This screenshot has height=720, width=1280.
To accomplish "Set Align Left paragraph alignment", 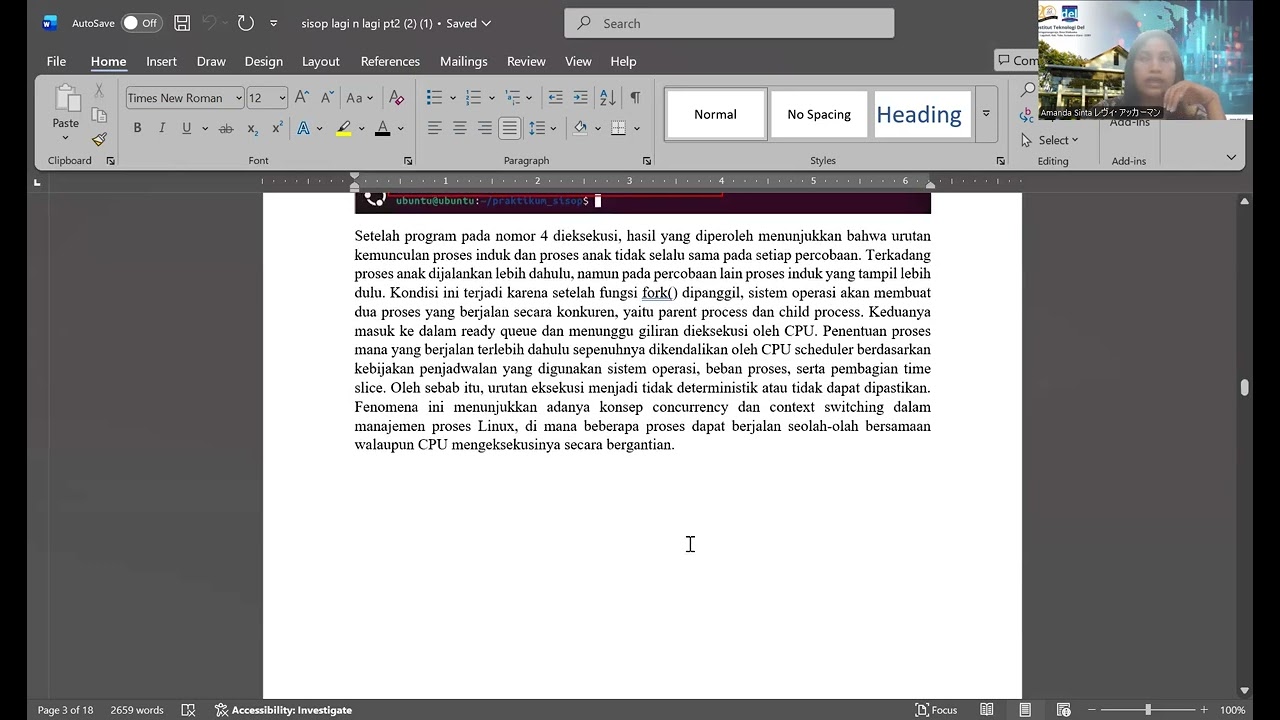I will pyautogui.click(x=434, y=128).
